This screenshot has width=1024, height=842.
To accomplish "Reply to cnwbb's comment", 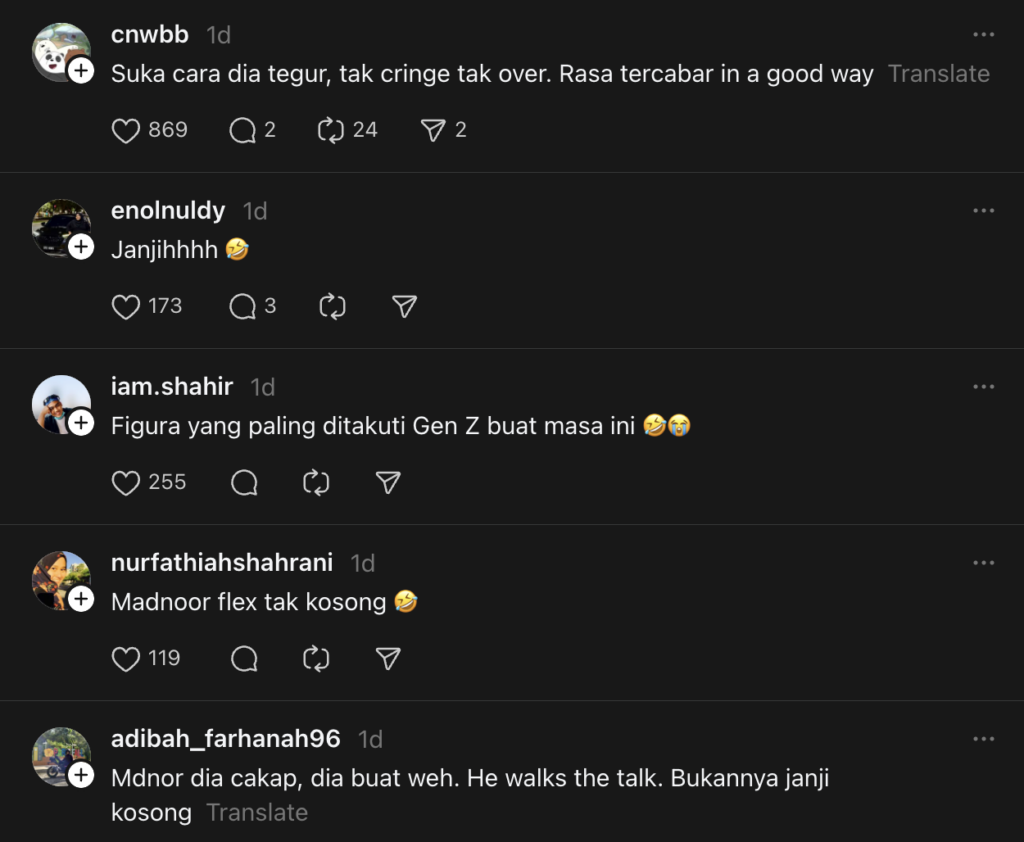I will 243,130.
